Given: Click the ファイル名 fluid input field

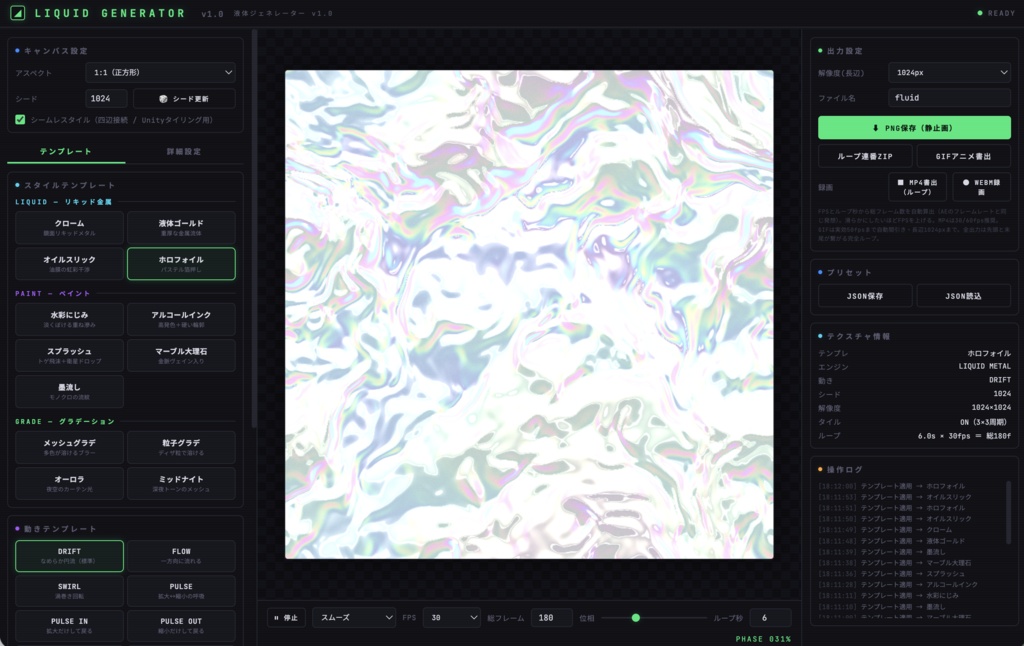Looking at the screenshot, I should coord(949,98).
